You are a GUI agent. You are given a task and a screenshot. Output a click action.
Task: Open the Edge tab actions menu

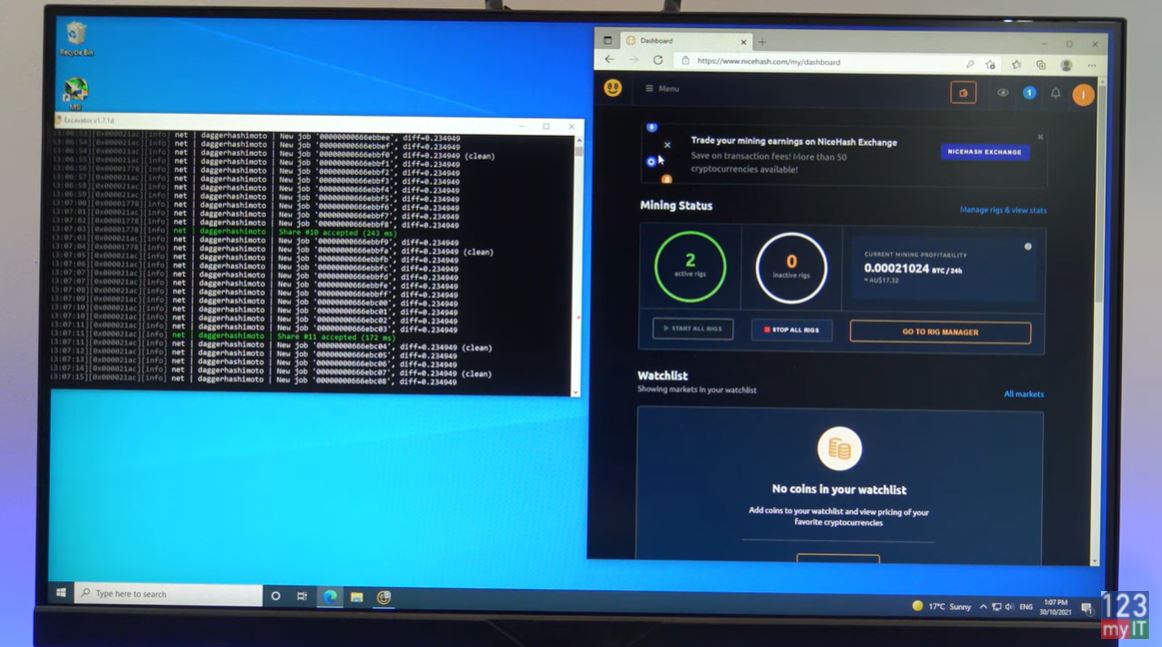pos(608,40)
